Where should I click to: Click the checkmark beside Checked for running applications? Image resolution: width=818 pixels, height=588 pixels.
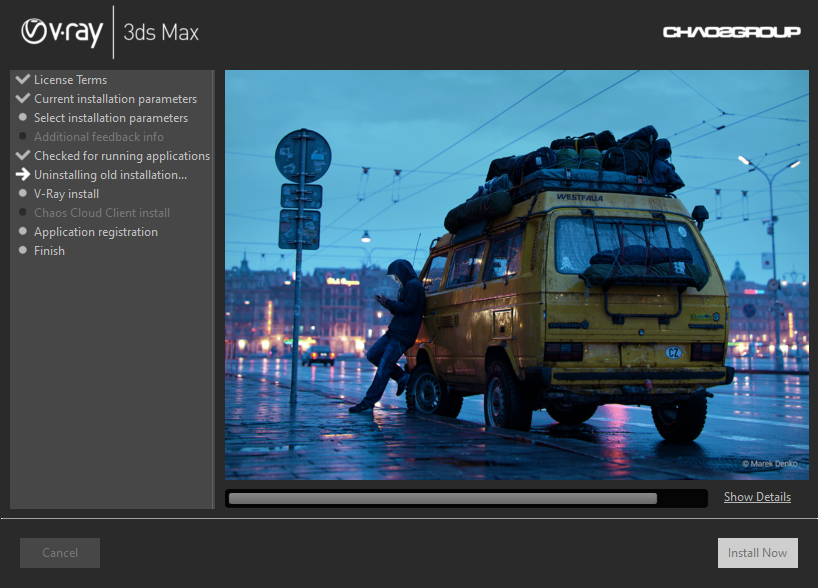22,155
